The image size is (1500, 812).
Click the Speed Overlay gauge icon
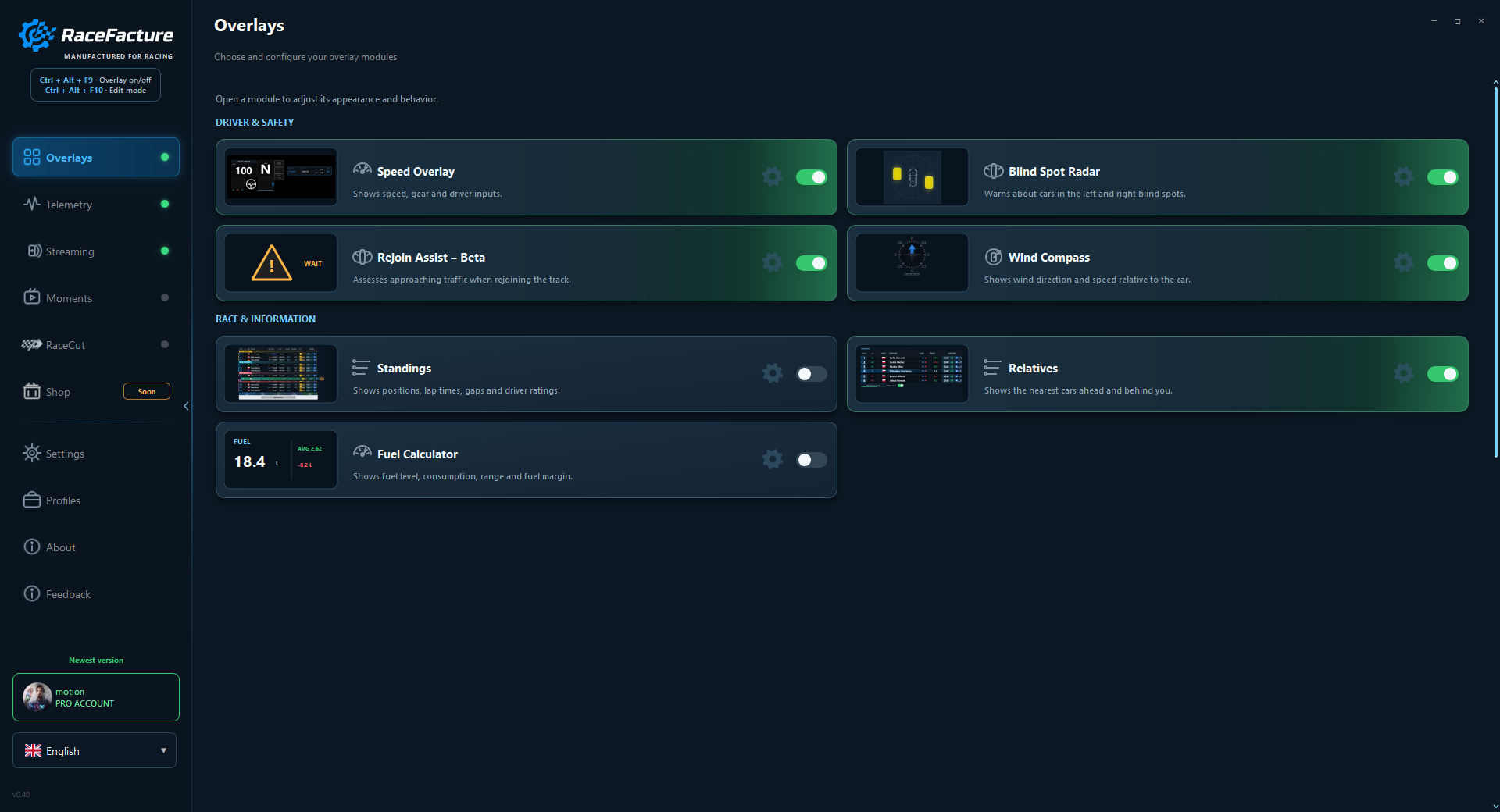coord(362,170)
